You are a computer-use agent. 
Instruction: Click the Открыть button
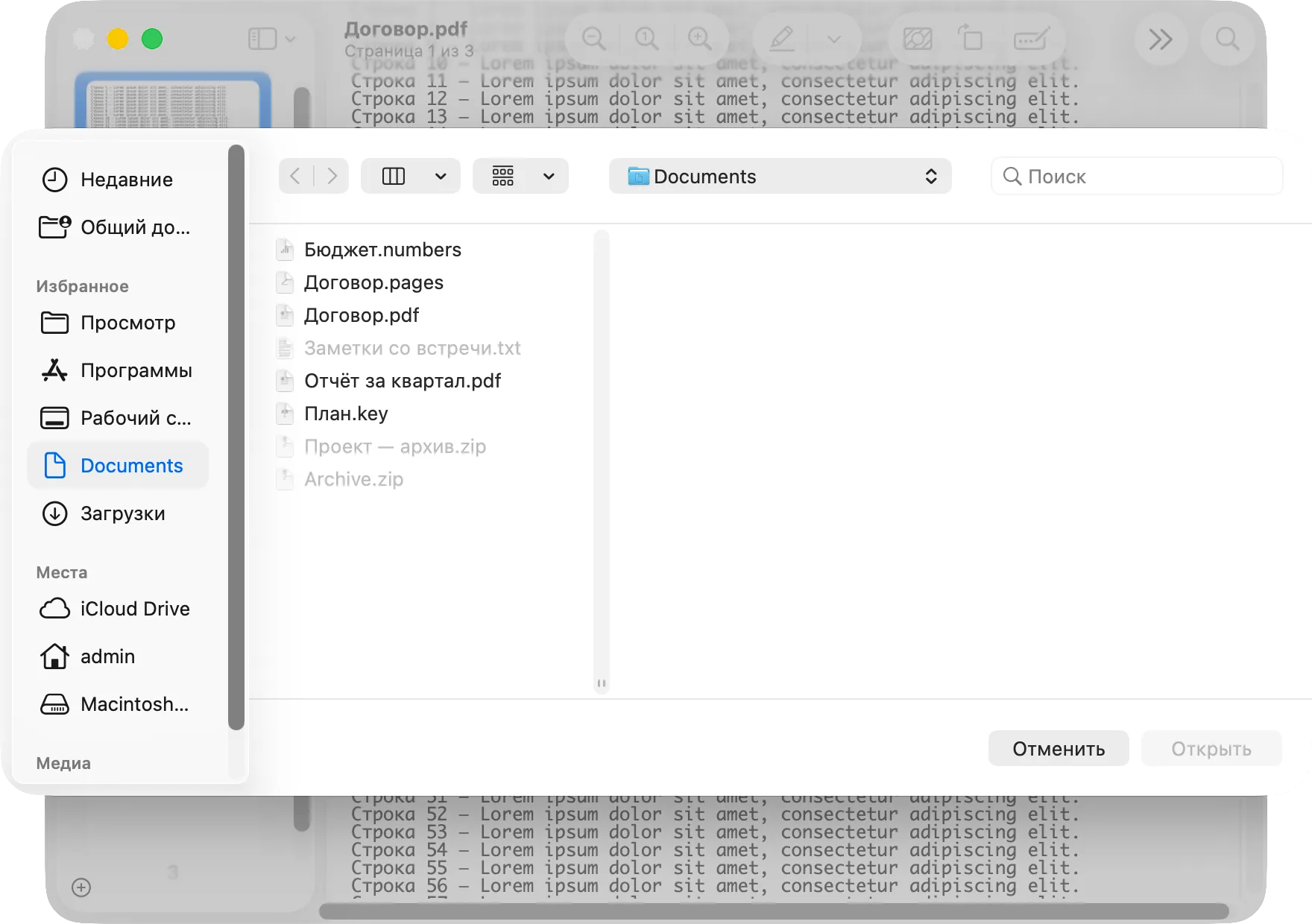(x=1211, y=748)
